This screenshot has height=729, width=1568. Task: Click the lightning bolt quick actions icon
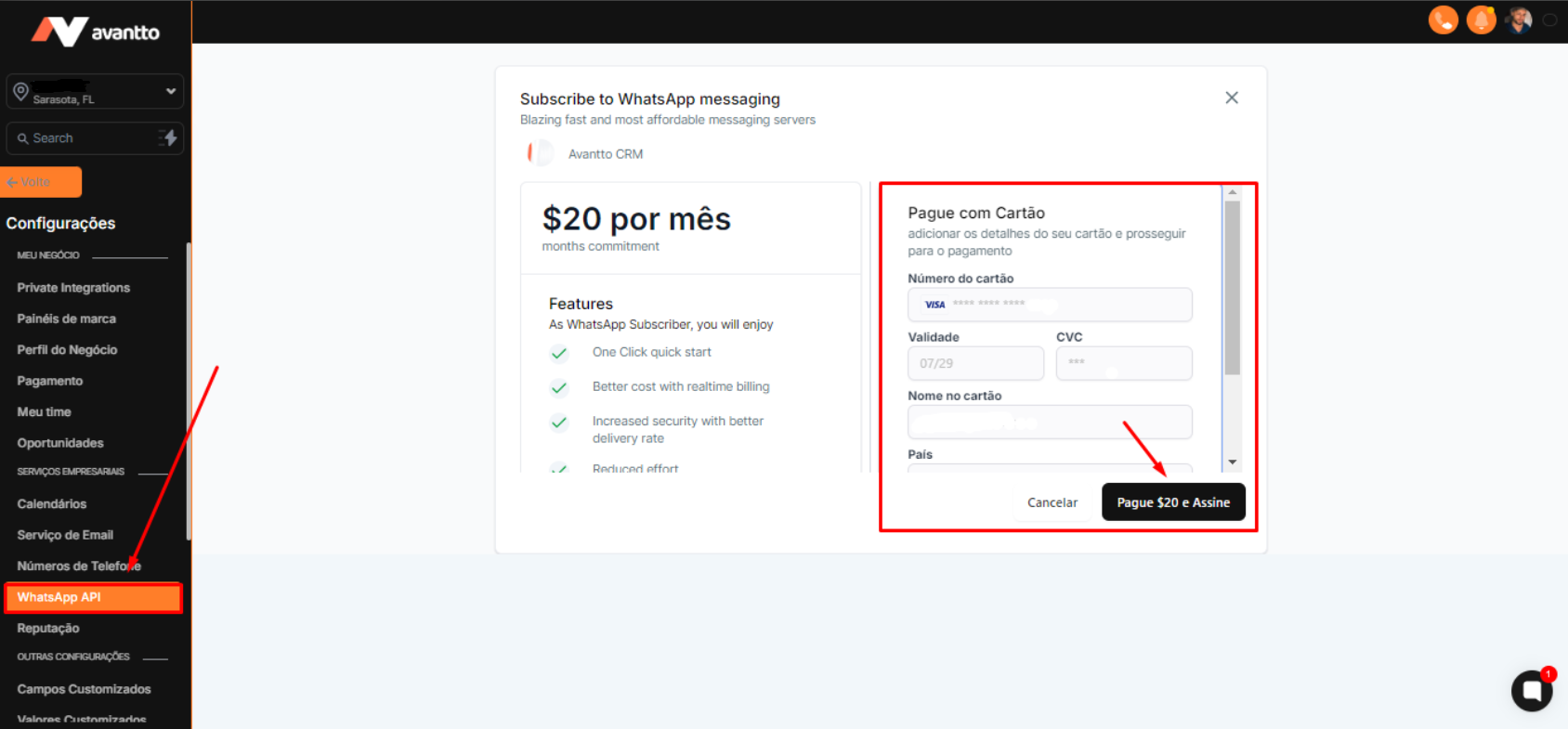click(x=168, y=137)
